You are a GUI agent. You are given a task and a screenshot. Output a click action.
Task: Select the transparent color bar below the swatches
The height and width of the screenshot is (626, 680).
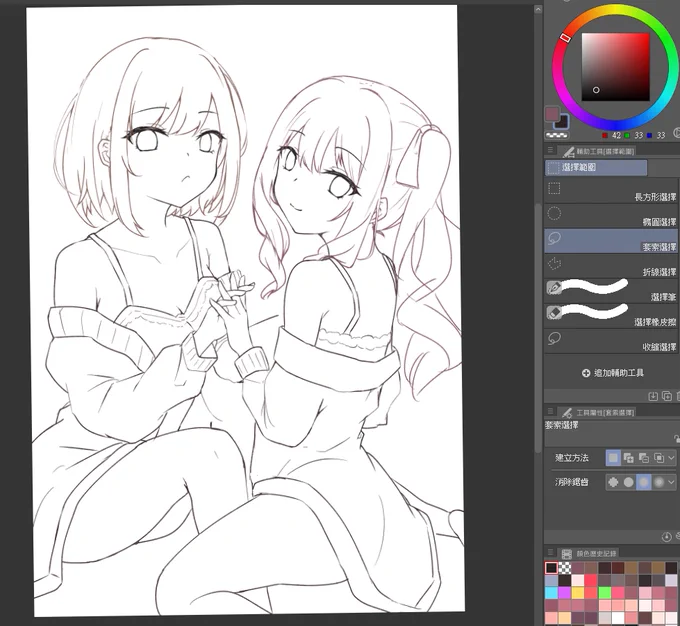(x=557, y=135)
